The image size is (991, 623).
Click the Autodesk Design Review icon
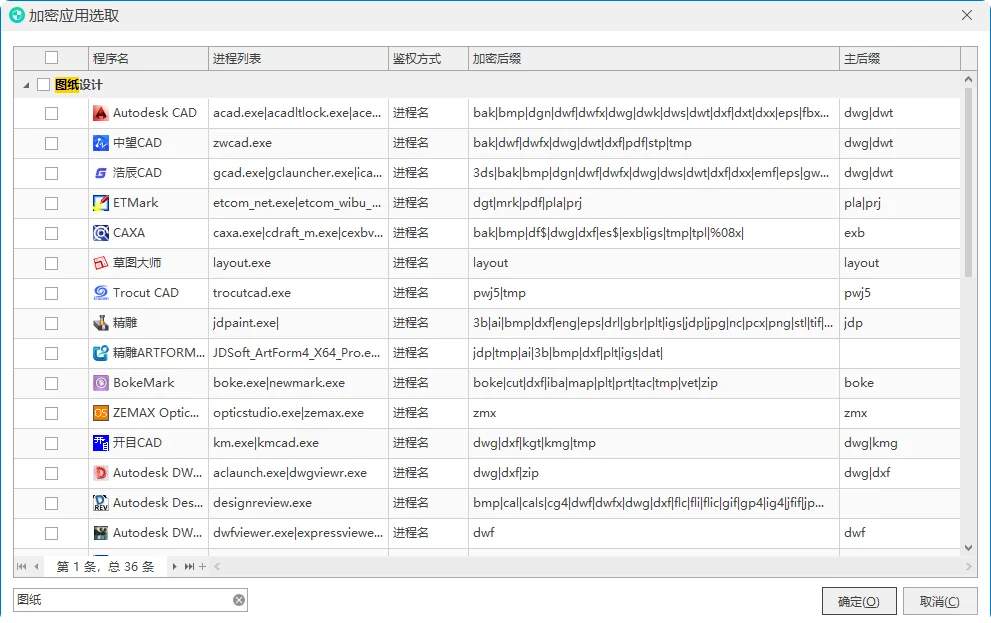100,504
